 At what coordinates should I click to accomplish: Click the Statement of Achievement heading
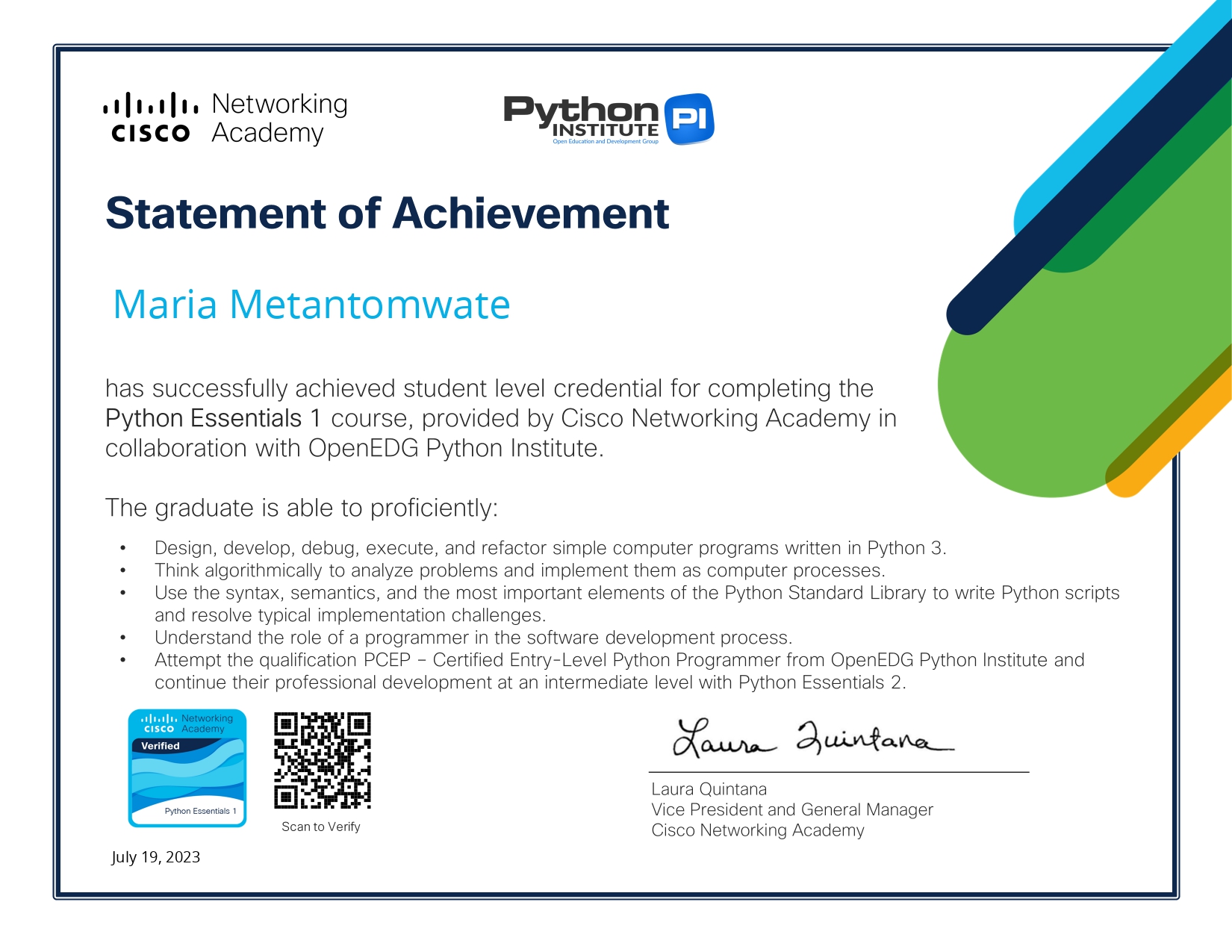coord(387,214)
